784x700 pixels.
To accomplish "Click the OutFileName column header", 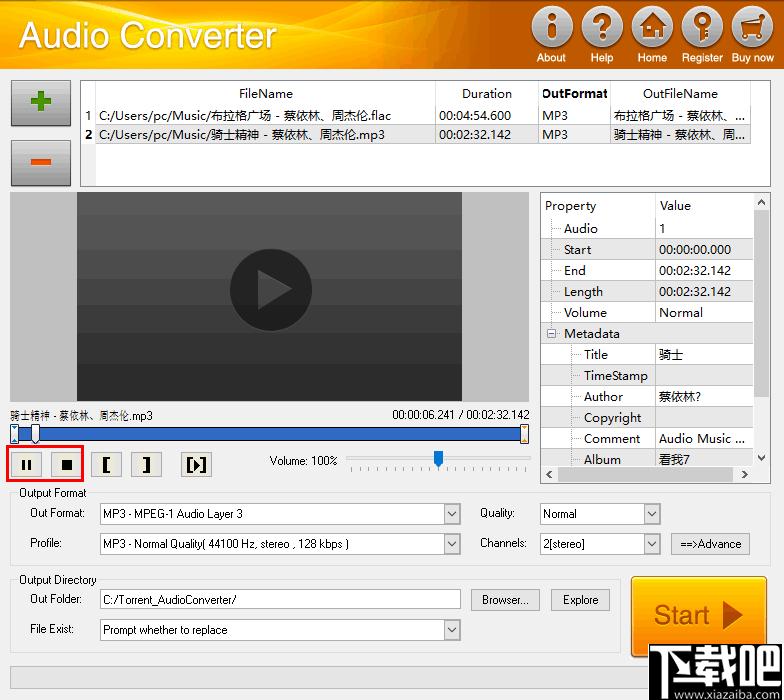I will (x=680, y=94).
